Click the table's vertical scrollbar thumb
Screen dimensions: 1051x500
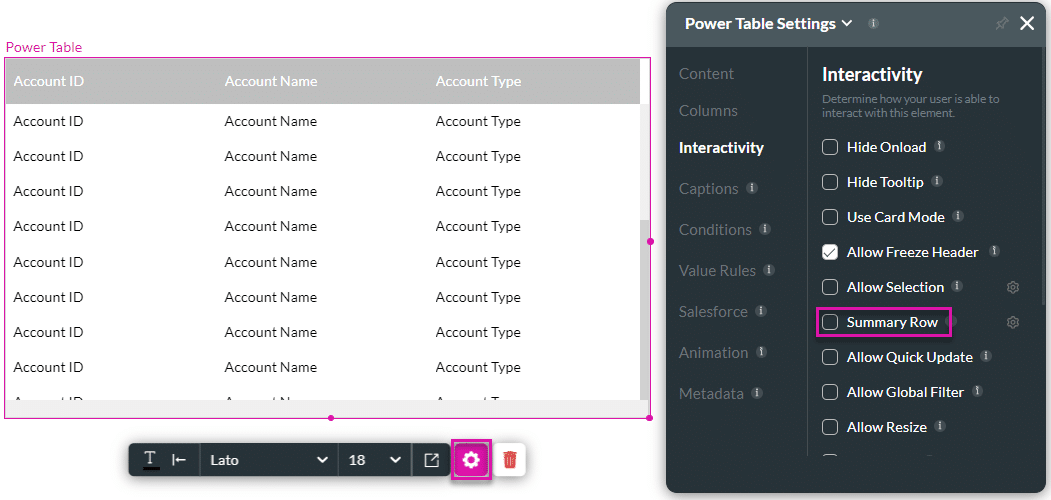(644, 309)
